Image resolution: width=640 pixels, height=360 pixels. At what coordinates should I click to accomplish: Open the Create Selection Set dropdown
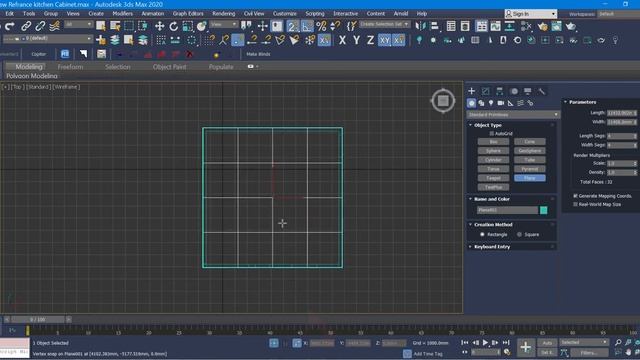coord(384,24)
